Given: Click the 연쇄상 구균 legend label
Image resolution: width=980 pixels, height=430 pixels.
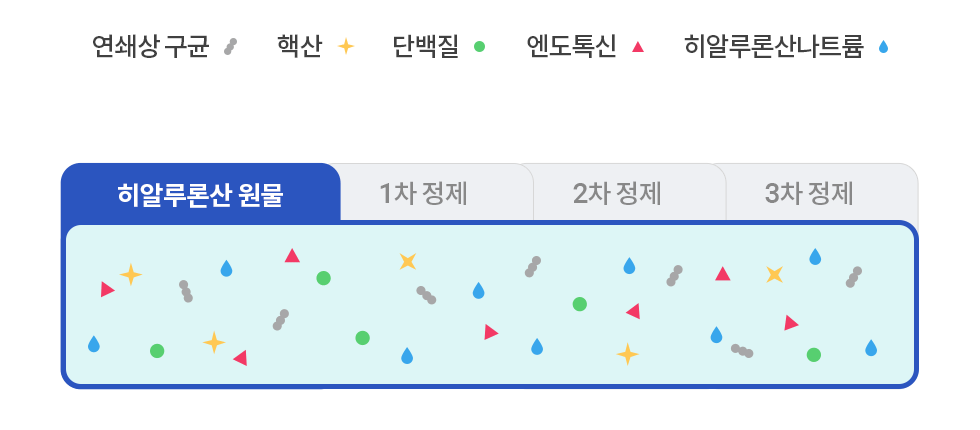Looking at the screenshot, I should [x=150, y=46].
